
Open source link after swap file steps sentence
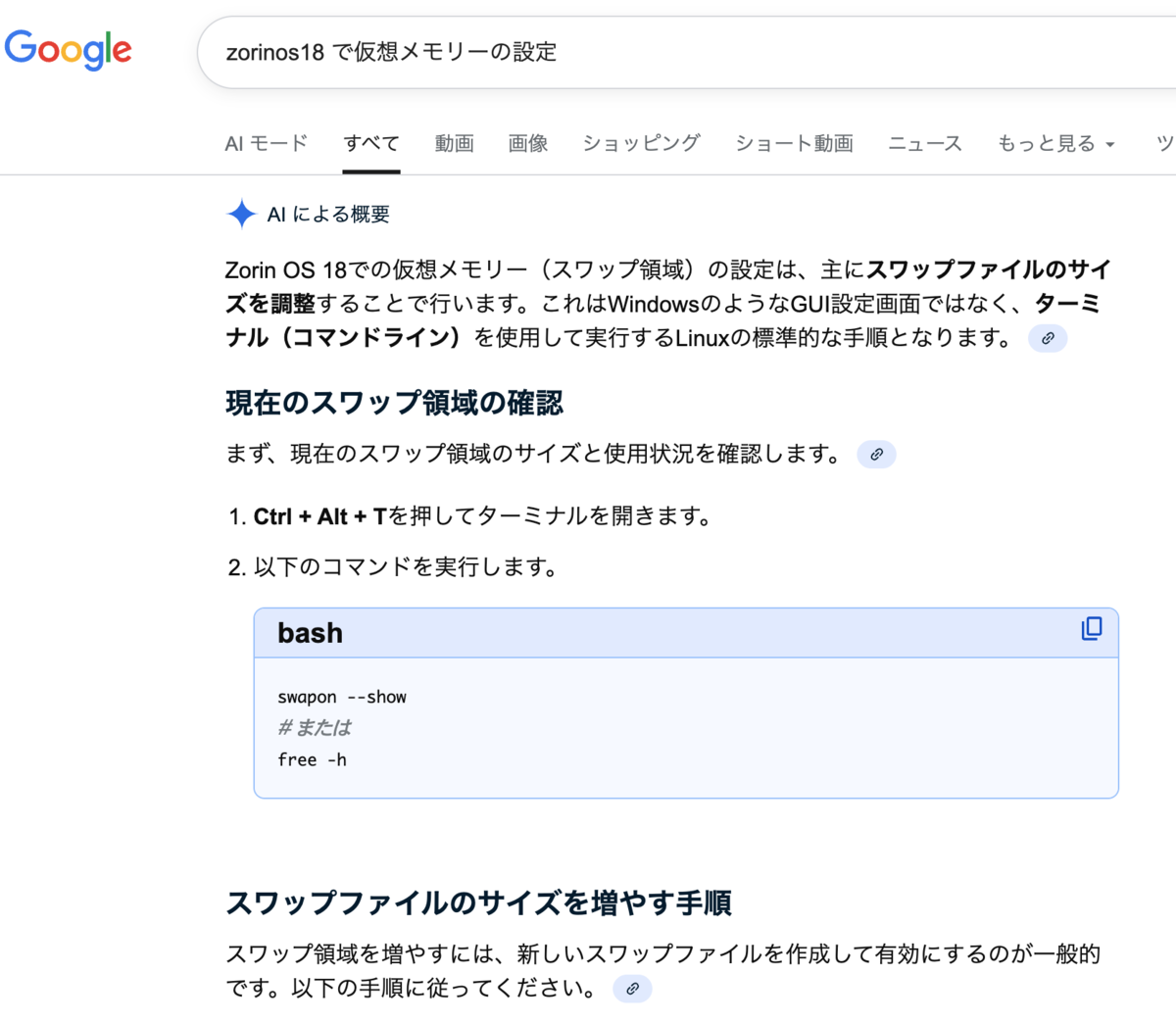(x=632, y=989)
